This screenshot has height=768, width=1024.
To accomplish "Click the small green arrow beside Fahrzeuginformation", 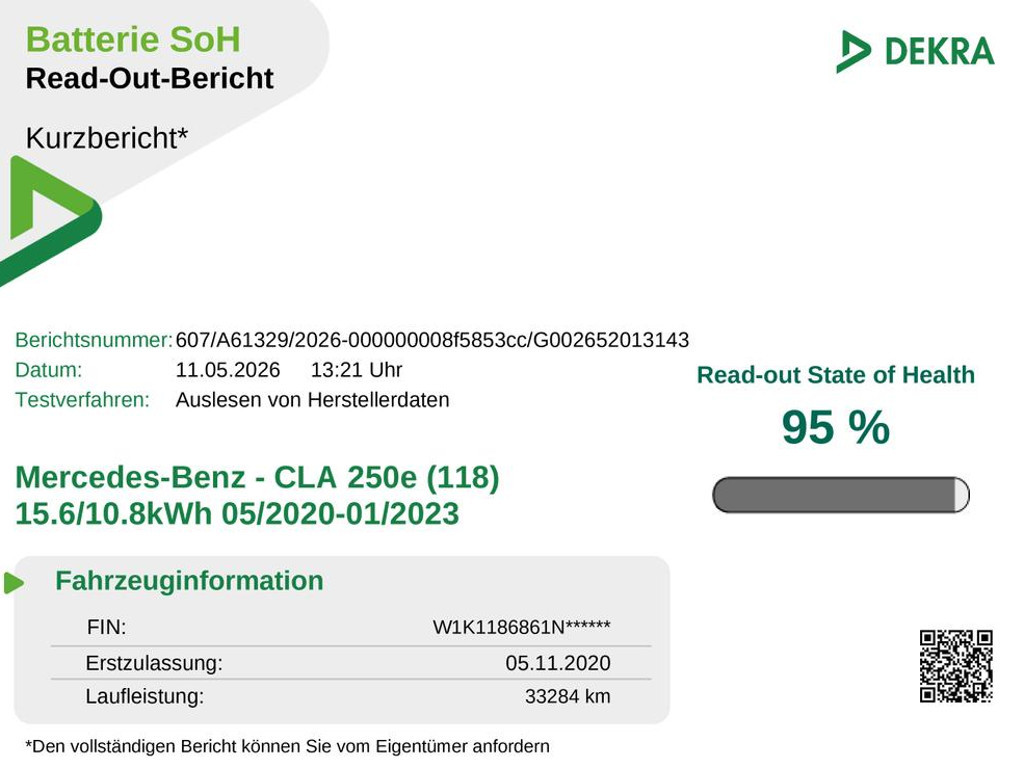I will pyautogui.click(x=14, y=583).
